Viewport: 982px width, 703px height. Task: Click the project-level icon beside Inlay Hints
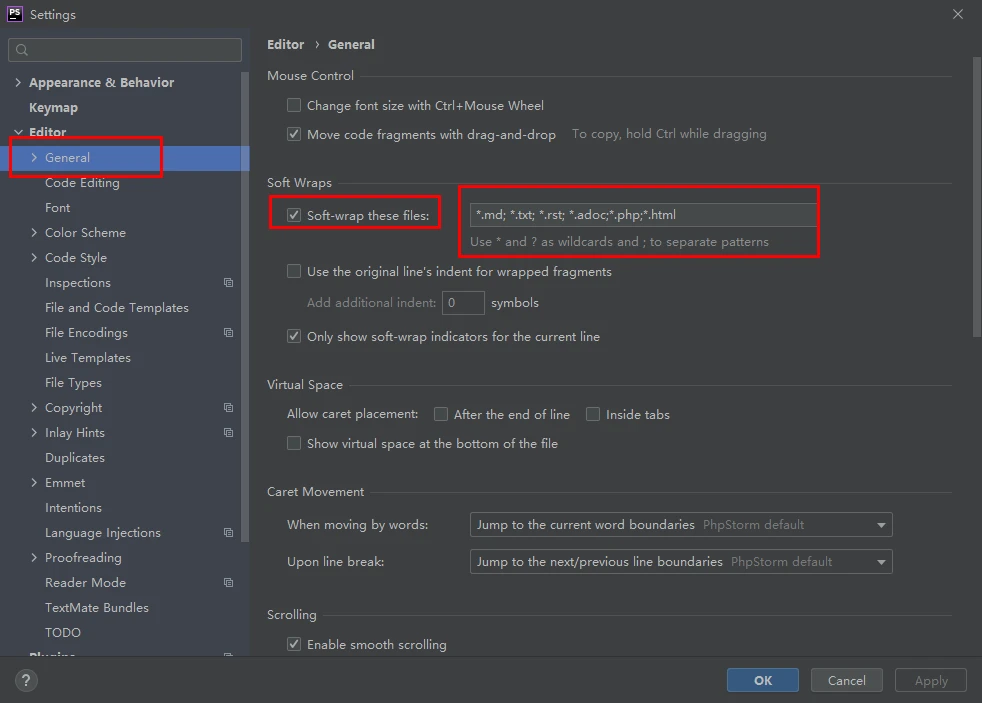tap(228, 433)
